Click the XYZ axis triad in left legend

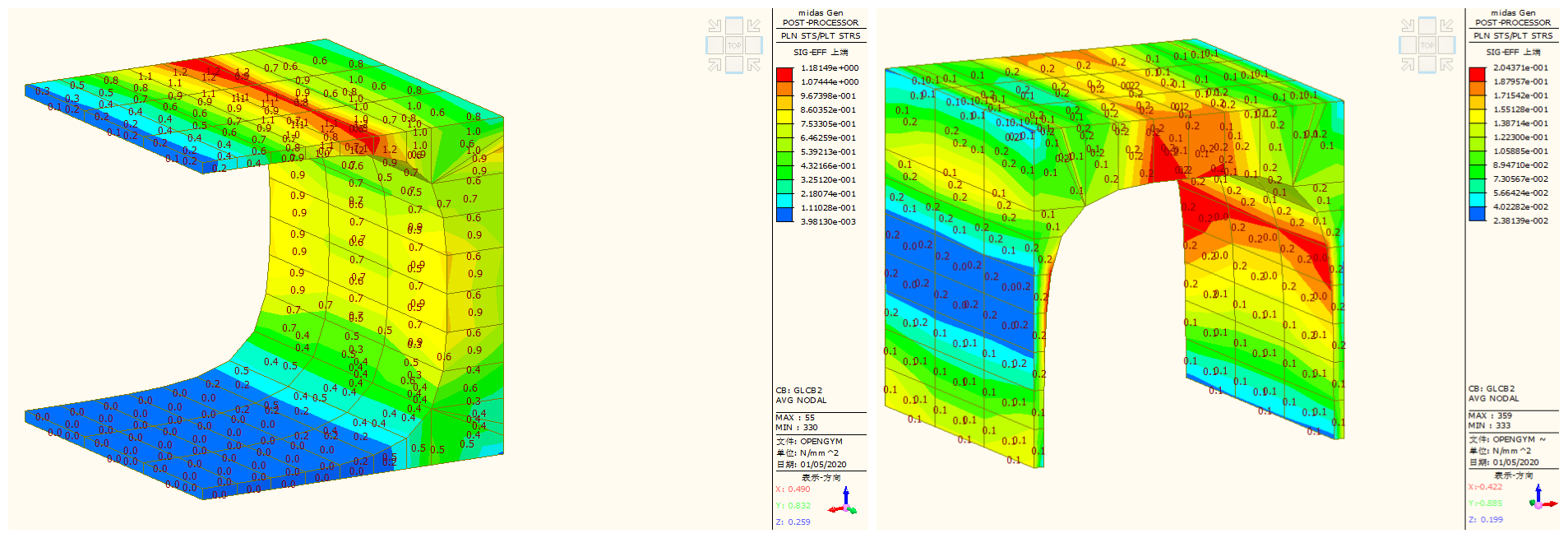(x=844, y=501)
